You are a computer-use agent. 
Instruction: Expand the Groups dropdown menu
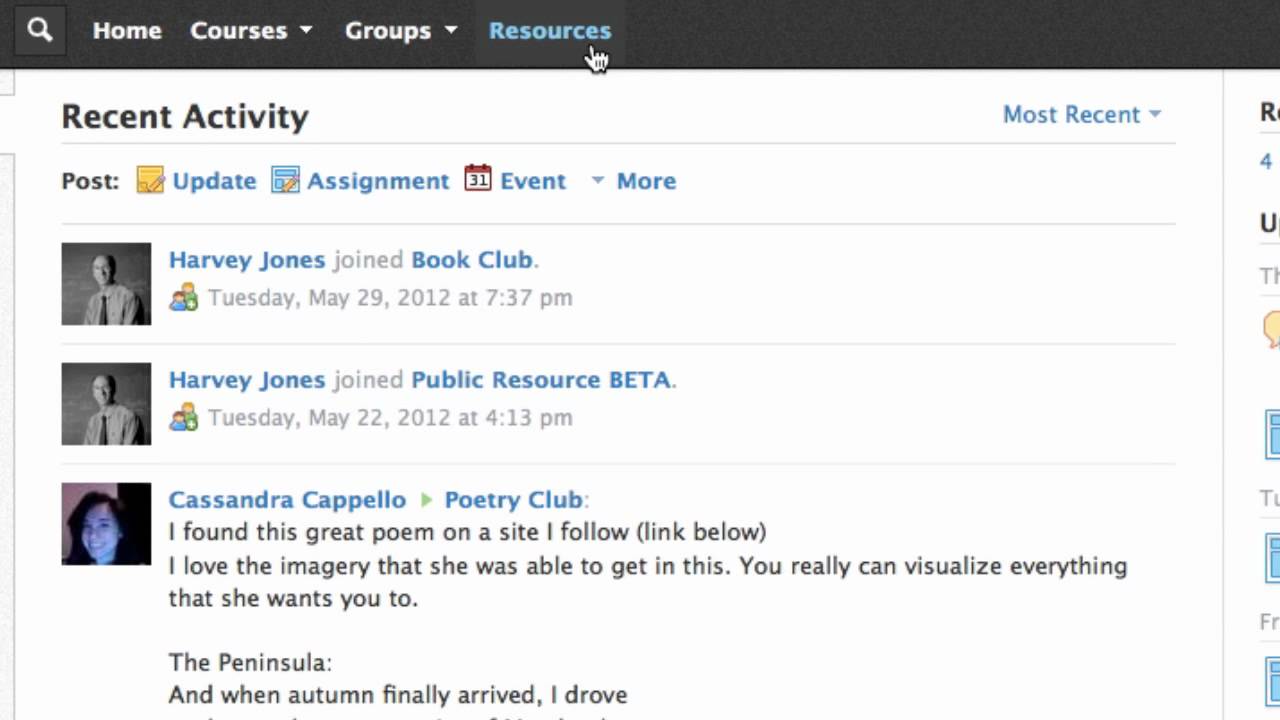tap(400, 30)
